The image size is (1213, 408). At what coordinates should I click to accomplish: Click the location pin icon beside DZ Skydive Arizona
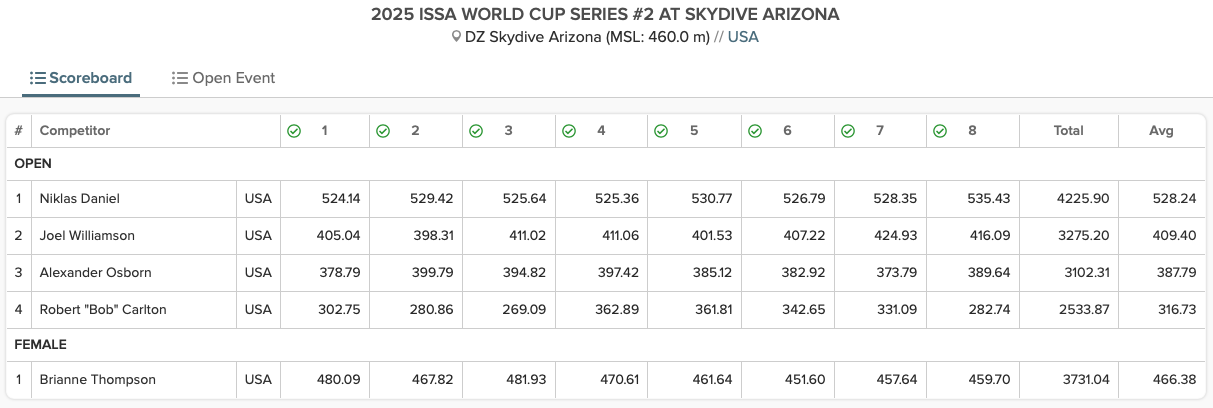tap(457, 38)
